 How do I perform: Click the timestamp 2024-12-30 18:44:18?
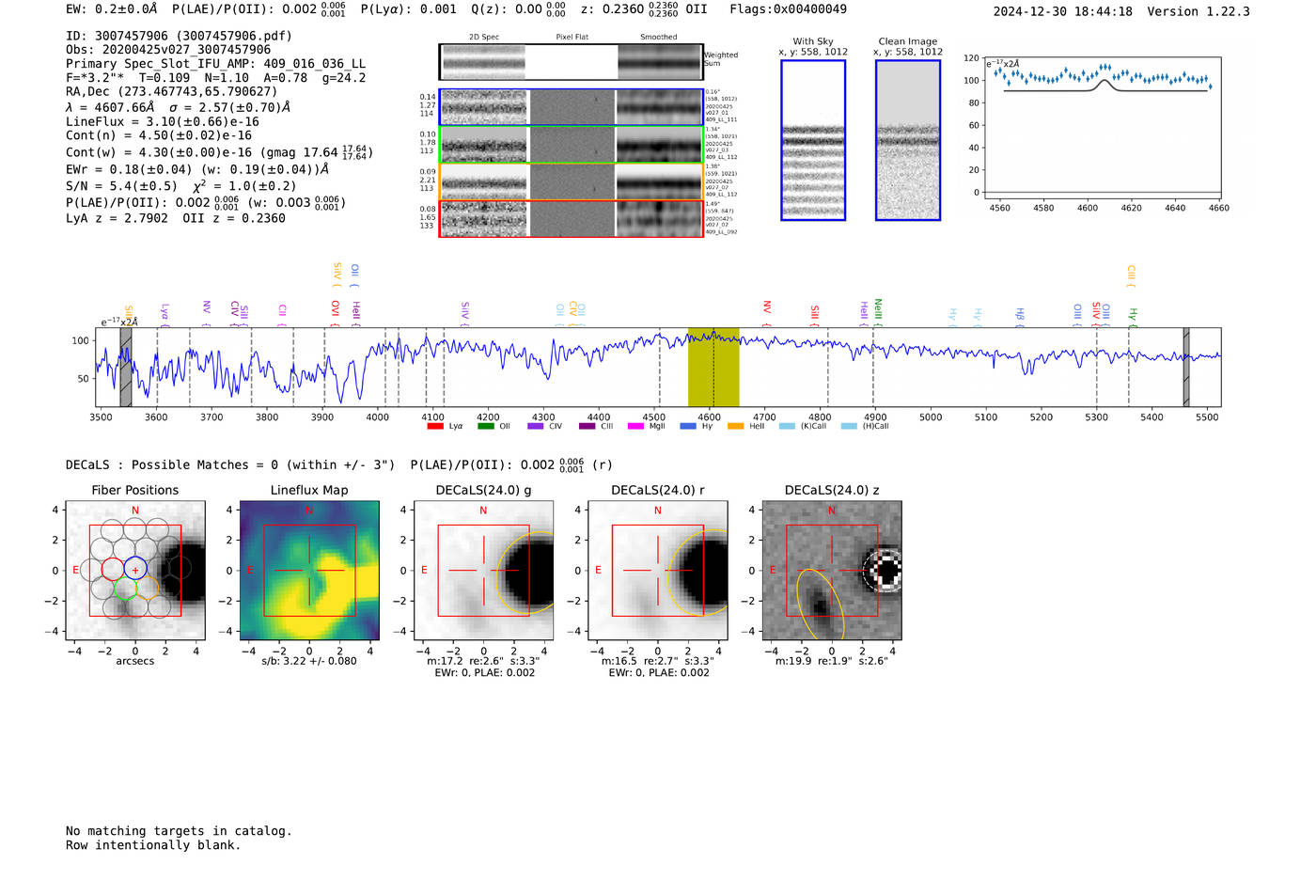[1063, 11]
